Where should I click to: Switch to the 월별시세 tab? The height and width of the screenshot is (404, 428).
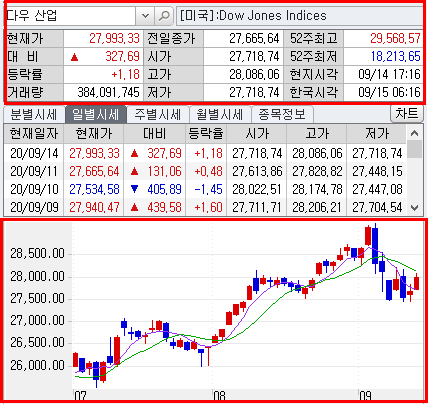coord(219,115)
